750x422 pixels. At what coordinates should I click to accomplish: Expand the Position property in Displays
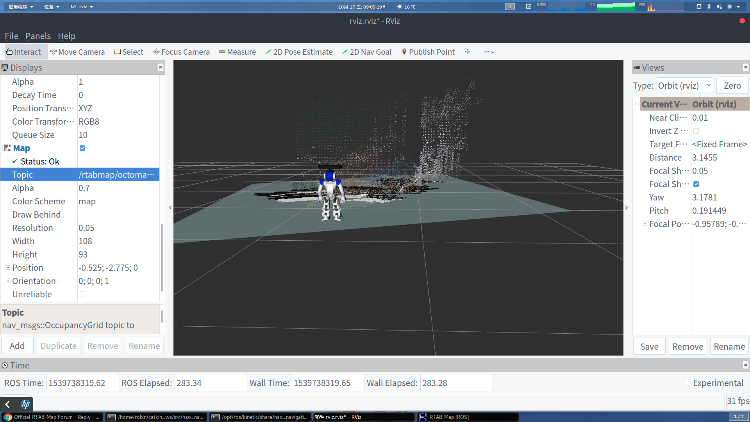point(7,268)
